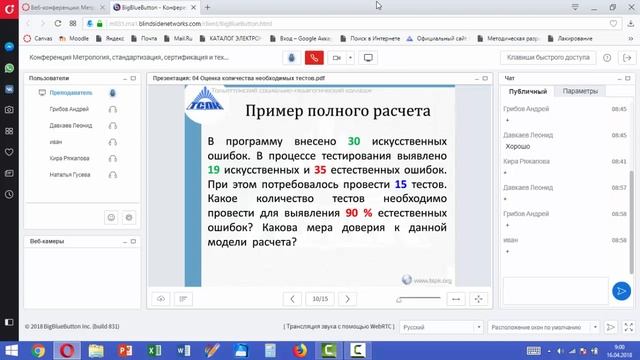The image size is (640, 360).
Task: Click the chat scrollbar
Action: (632, 222)
